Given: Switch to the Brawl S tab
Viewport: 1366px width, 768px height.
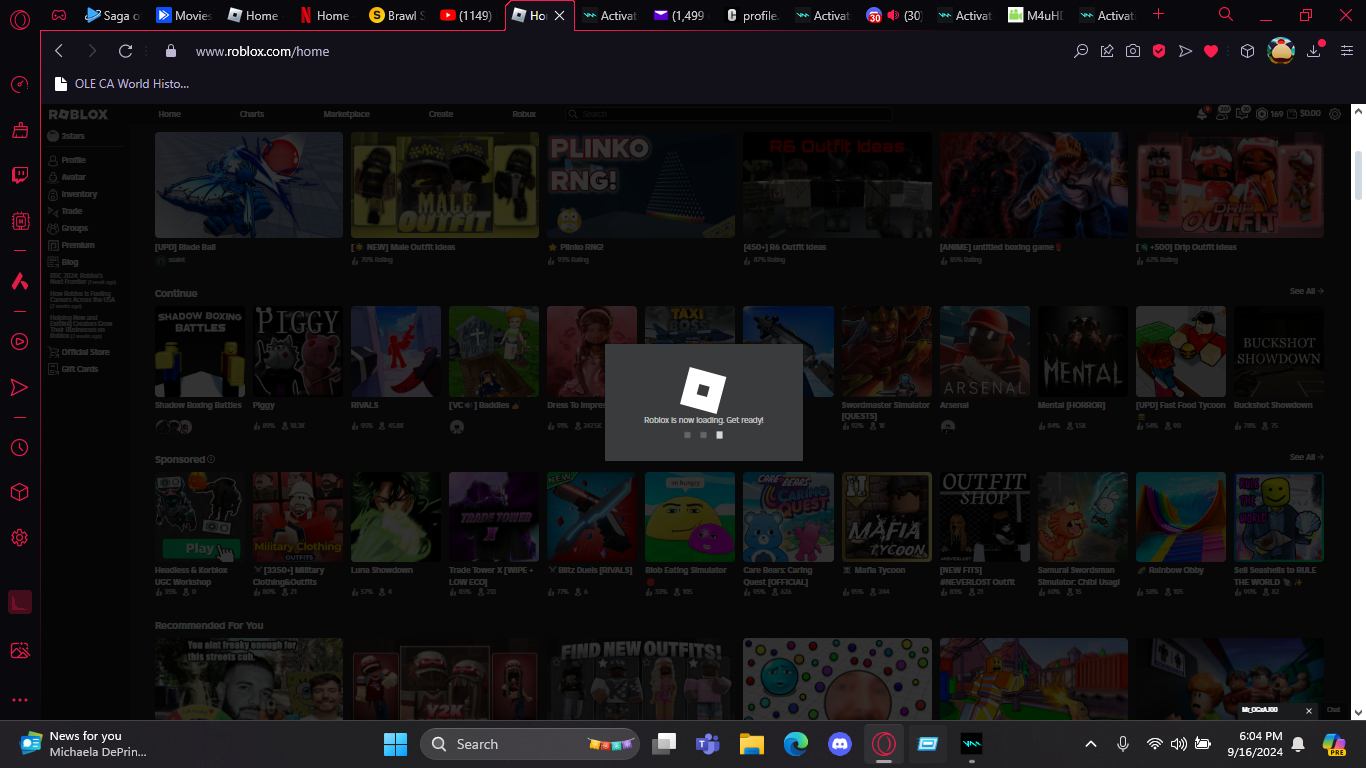Looking at the screenshot, I should (397, 15).
